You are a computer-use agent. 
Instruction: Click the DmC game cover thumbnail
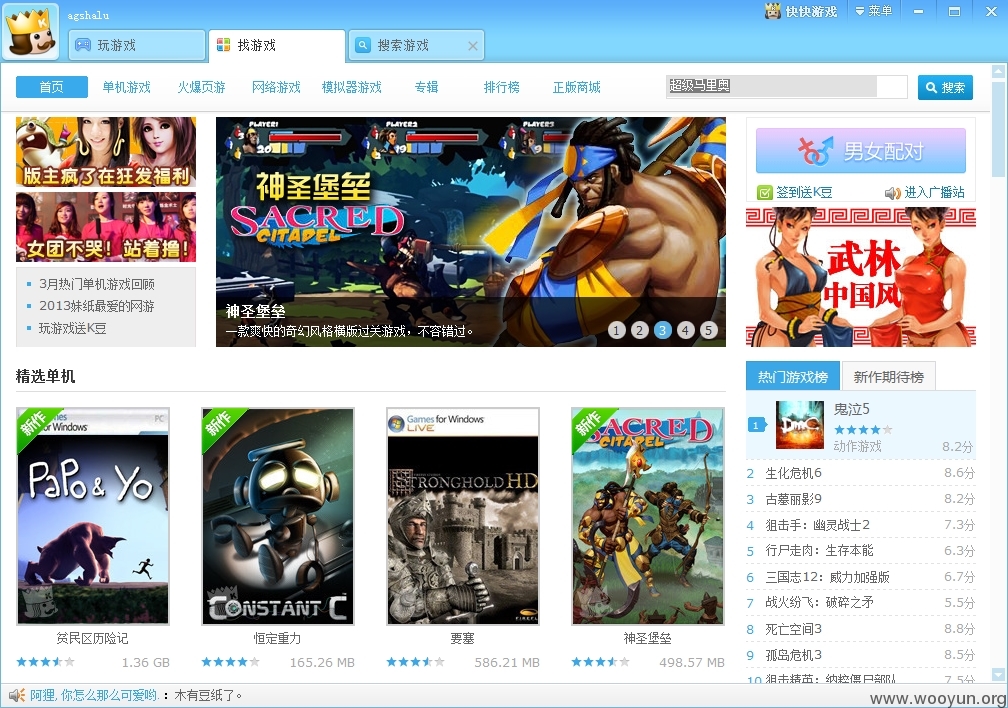800,425
